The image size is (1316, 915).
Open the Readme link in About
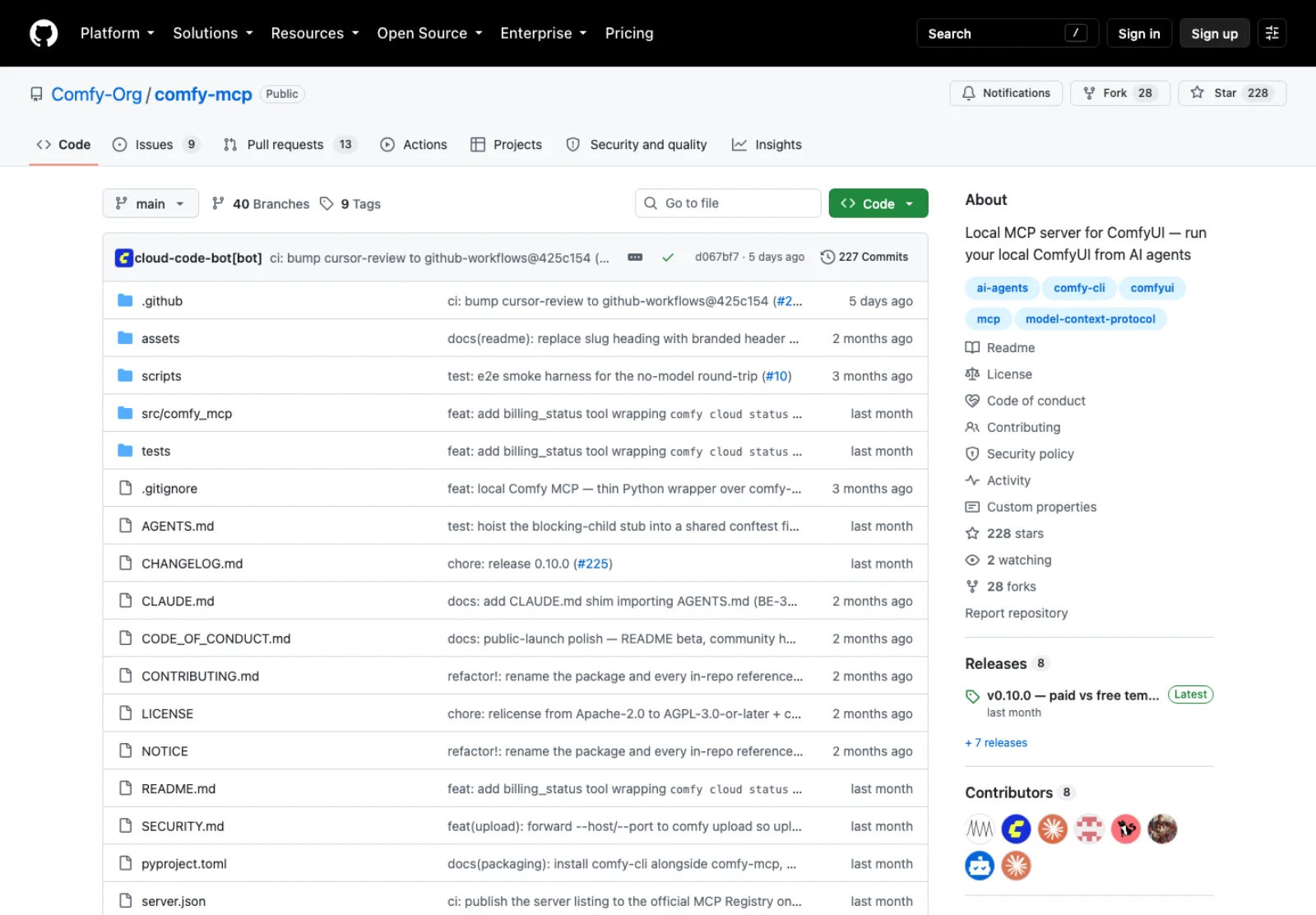tap(1000, 347)
